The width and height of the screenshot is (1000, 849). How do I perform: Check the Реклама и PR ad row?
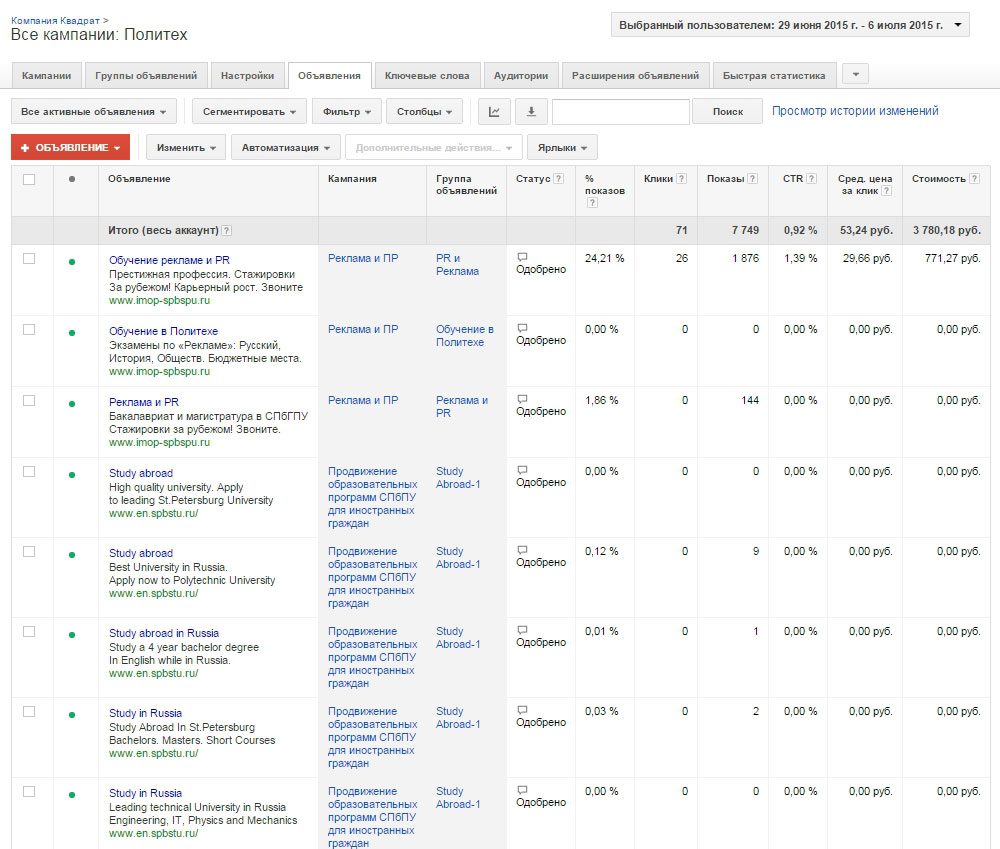[x=29, y=401]
